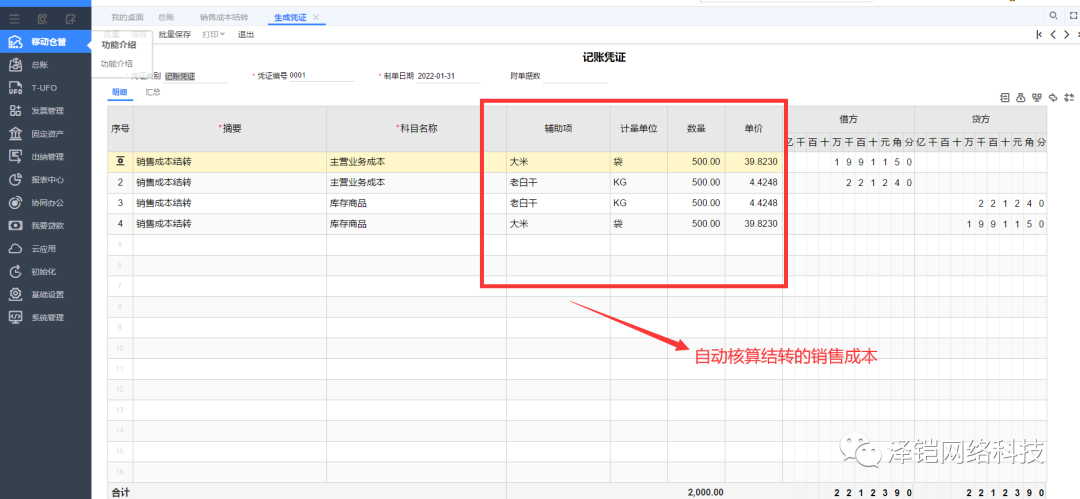1080x499 pixels.
Task: Expand the 打印 print dropdown
Action: click(x=213, y=35)
